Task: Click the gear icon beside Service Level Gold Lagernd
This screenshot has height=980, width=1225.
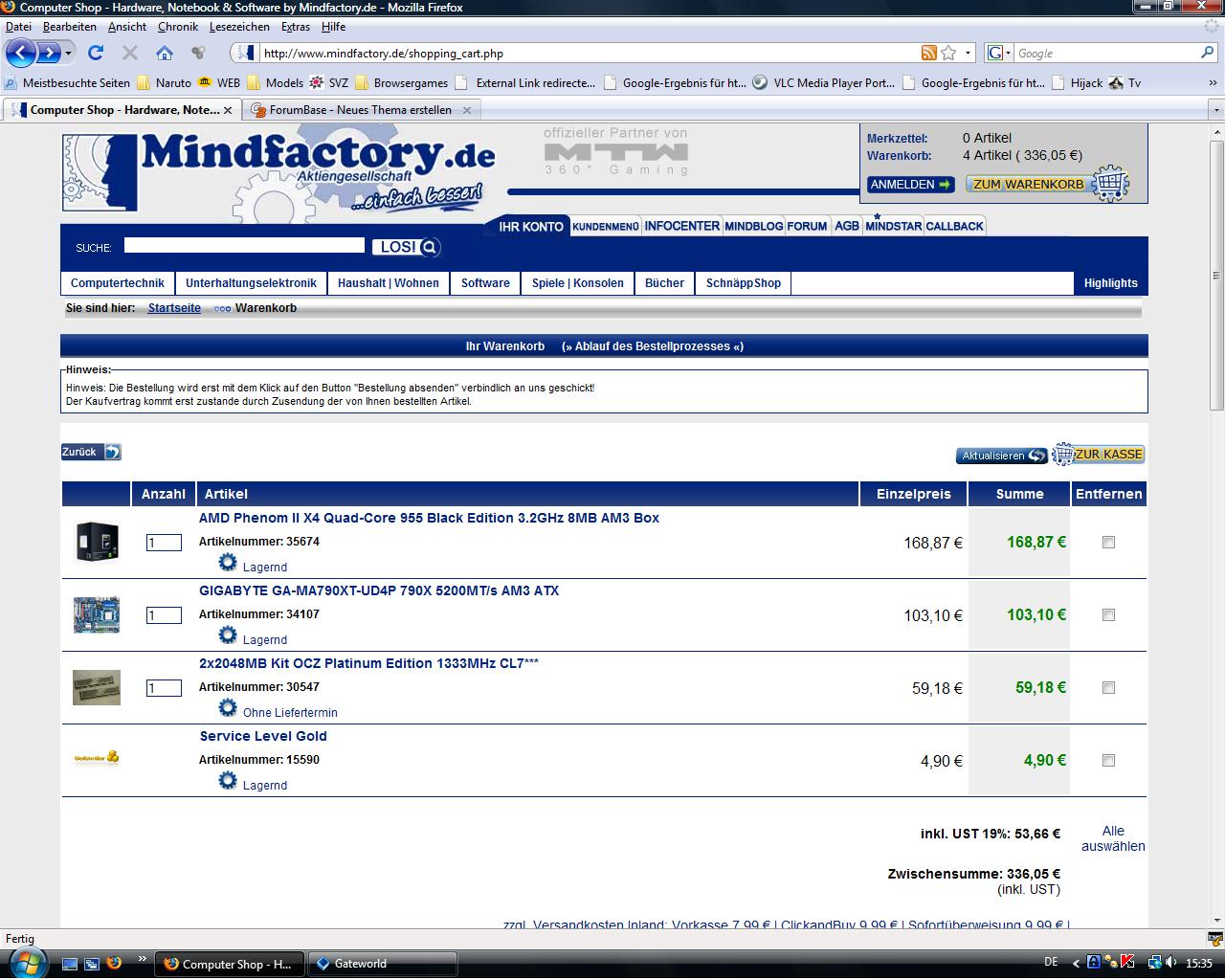Action: point(228,780)
